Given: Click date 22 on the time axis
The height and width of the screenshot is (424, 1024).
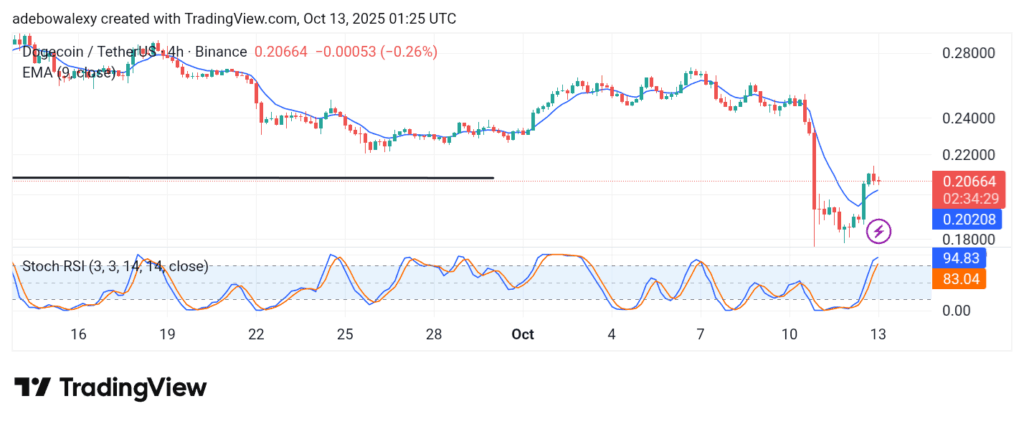Looking at the screenshot, I should click(256, 334).
